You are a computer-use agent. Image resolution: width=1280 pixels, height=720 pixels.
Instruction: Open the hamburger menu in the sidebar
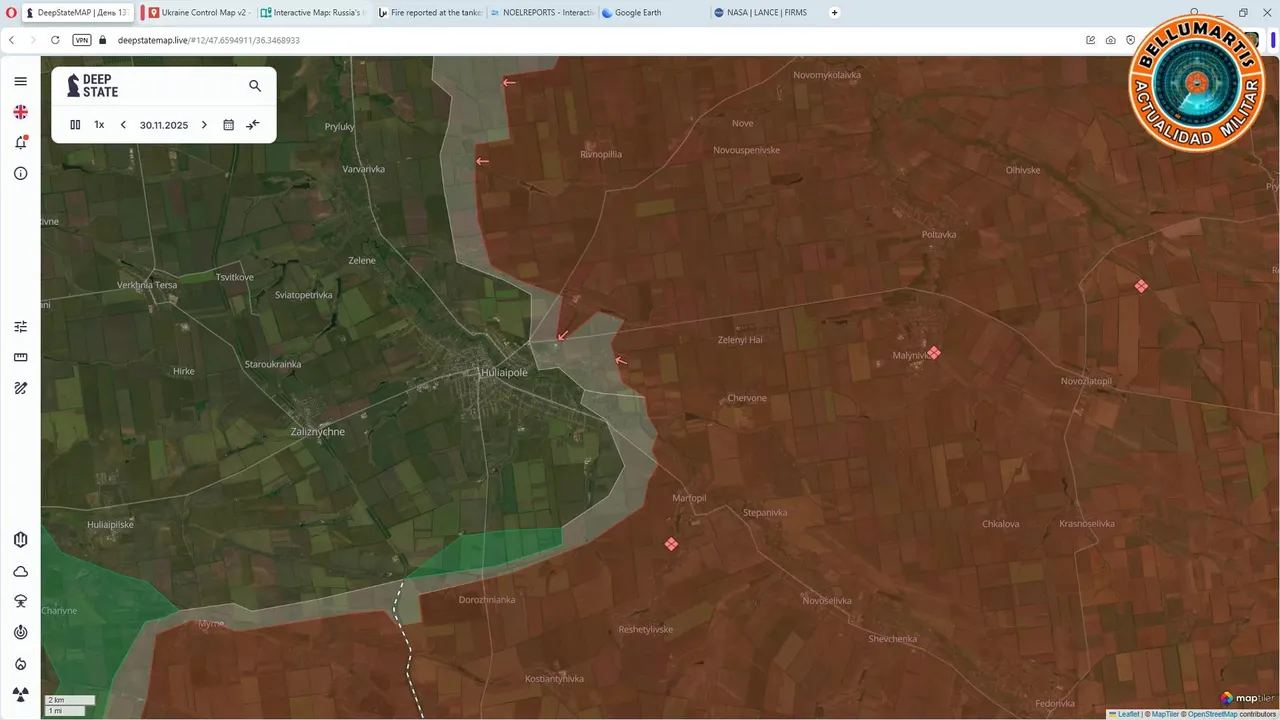[20, 81]
